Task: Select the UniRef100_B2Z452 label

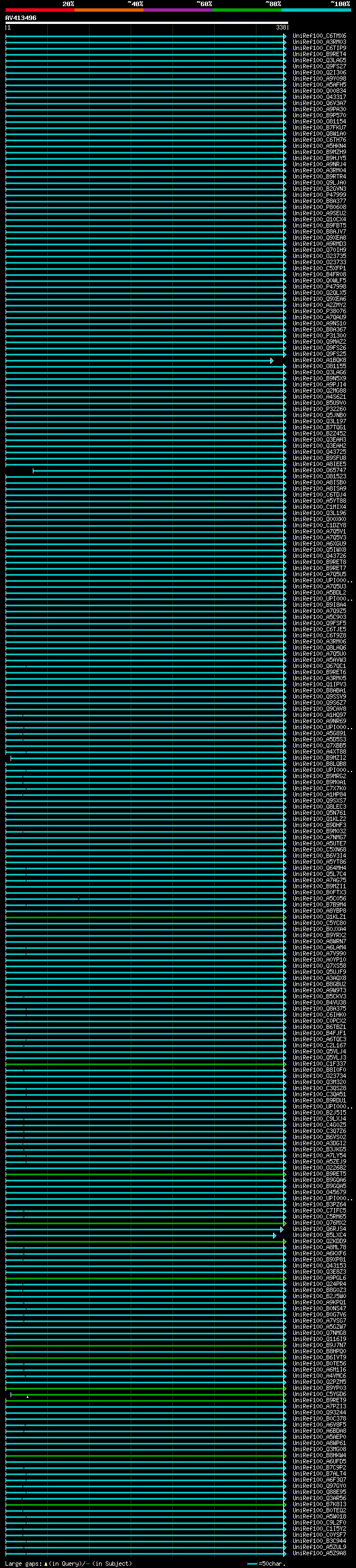Action: [319, 433]
